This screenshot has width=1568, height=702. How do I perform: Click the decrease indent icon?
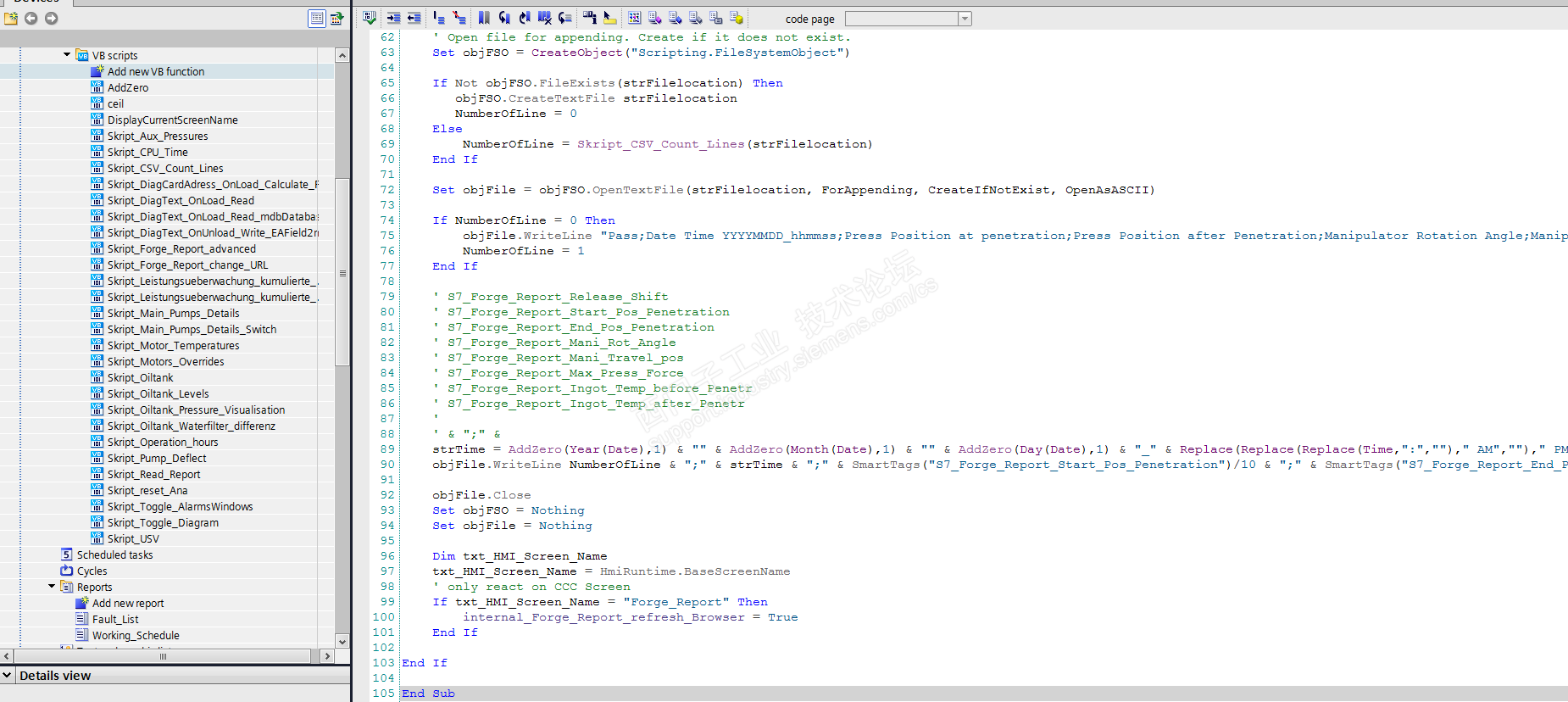pos(414,18)
